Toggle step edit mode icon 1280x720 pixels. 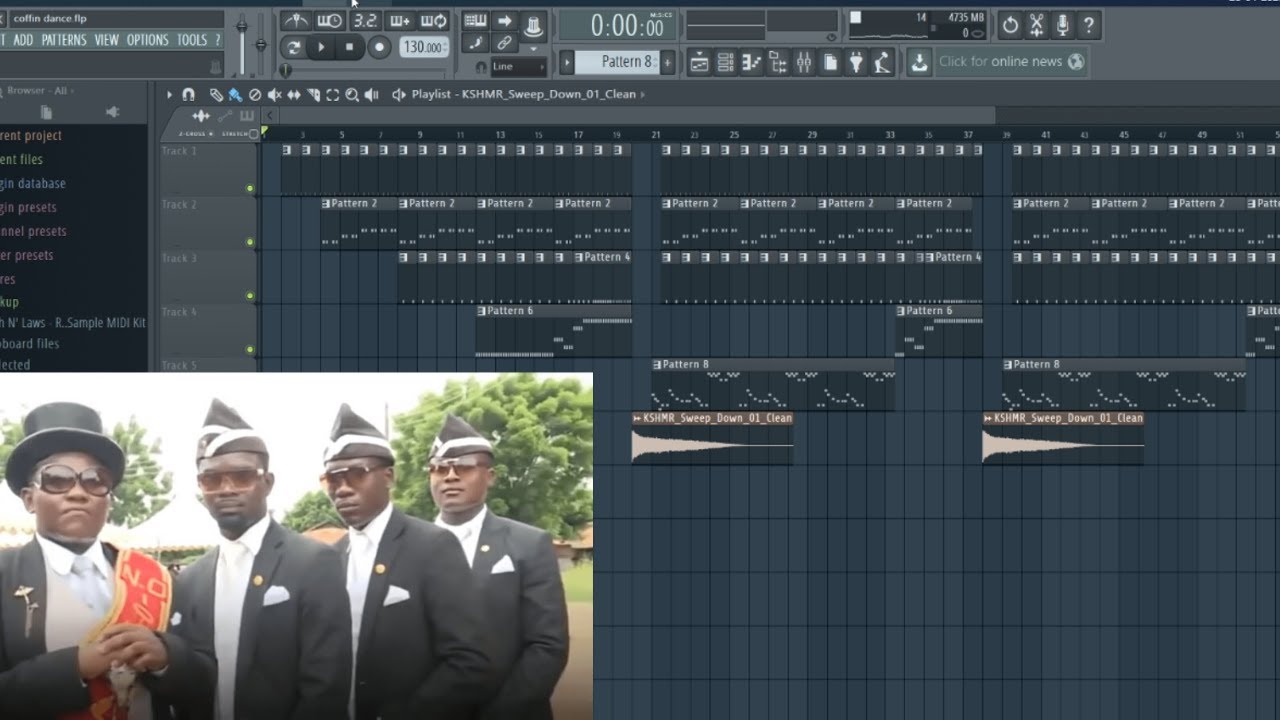click(476, 43)
